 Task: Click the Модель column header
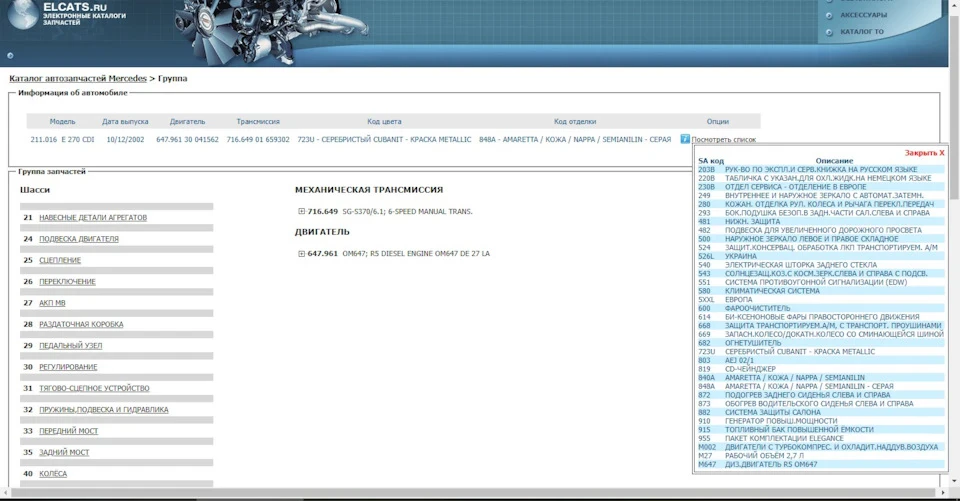[x=62, y=122]
